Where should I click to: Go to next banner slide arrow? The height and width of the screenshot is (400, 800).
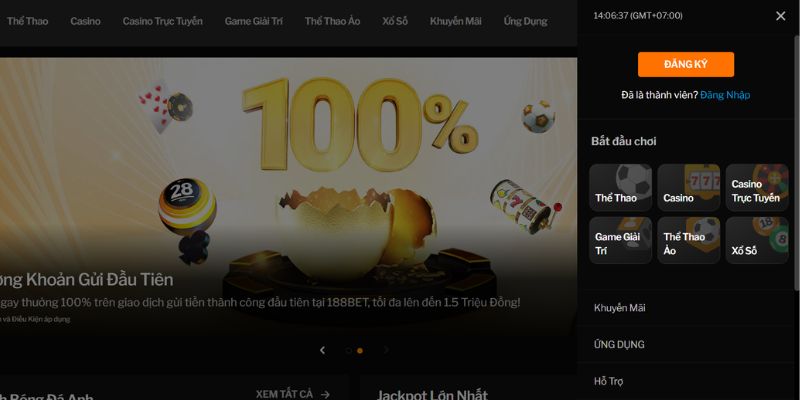pyautogui.click(x=386, y=350)
